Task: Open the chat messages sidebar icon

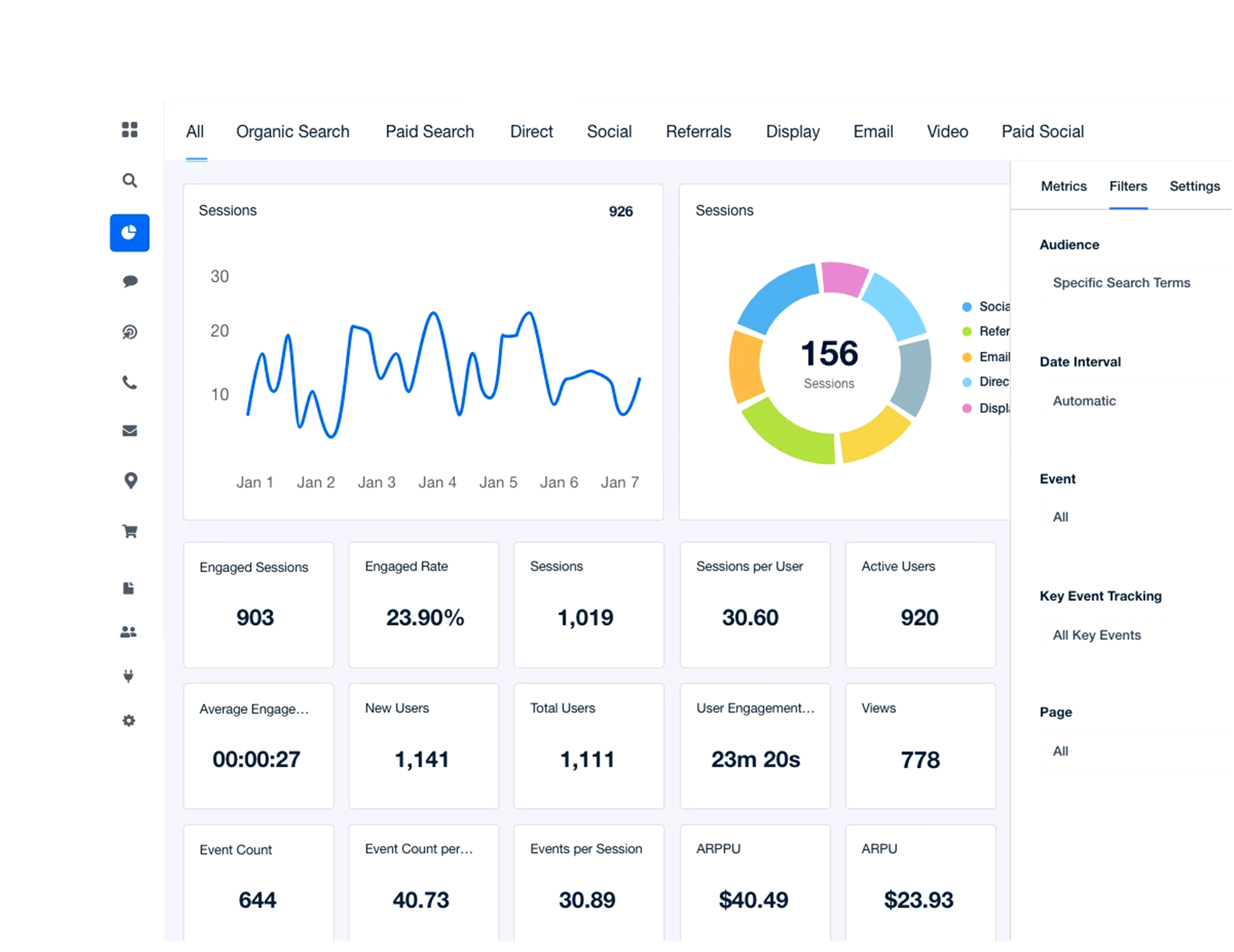Action: point(129,281)
